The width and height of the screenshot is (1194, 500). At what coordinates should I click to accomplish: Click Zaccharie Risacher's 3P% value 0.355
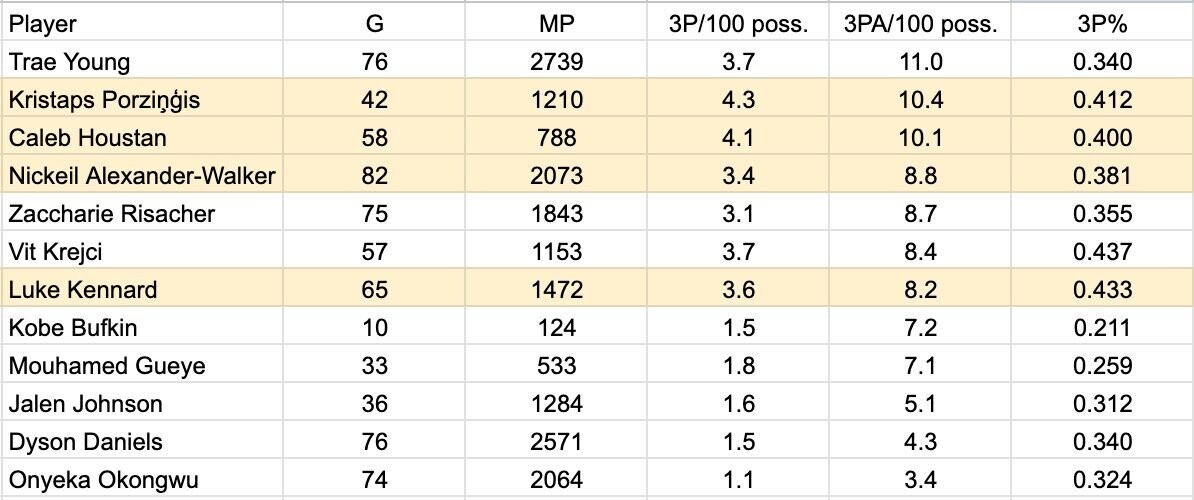click(x=1102, y=212)
